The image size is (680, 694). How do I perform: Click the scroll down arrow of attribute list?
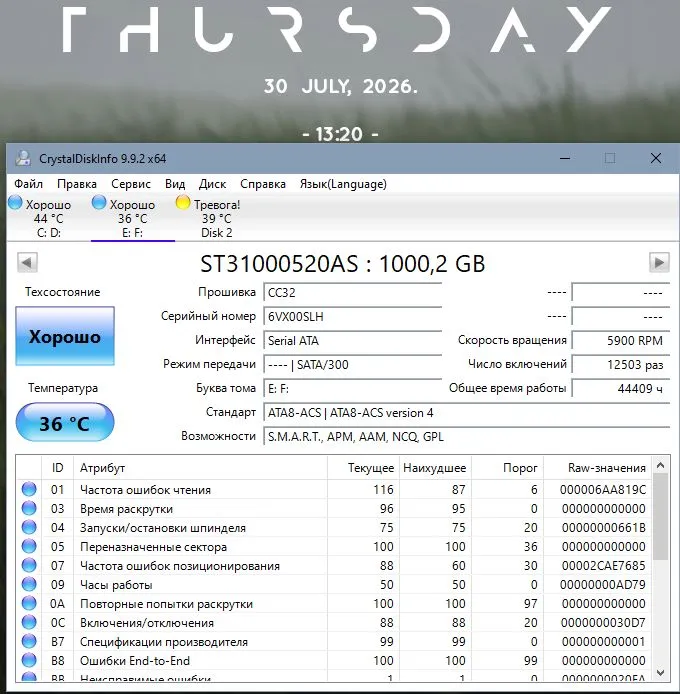[661, 673]
